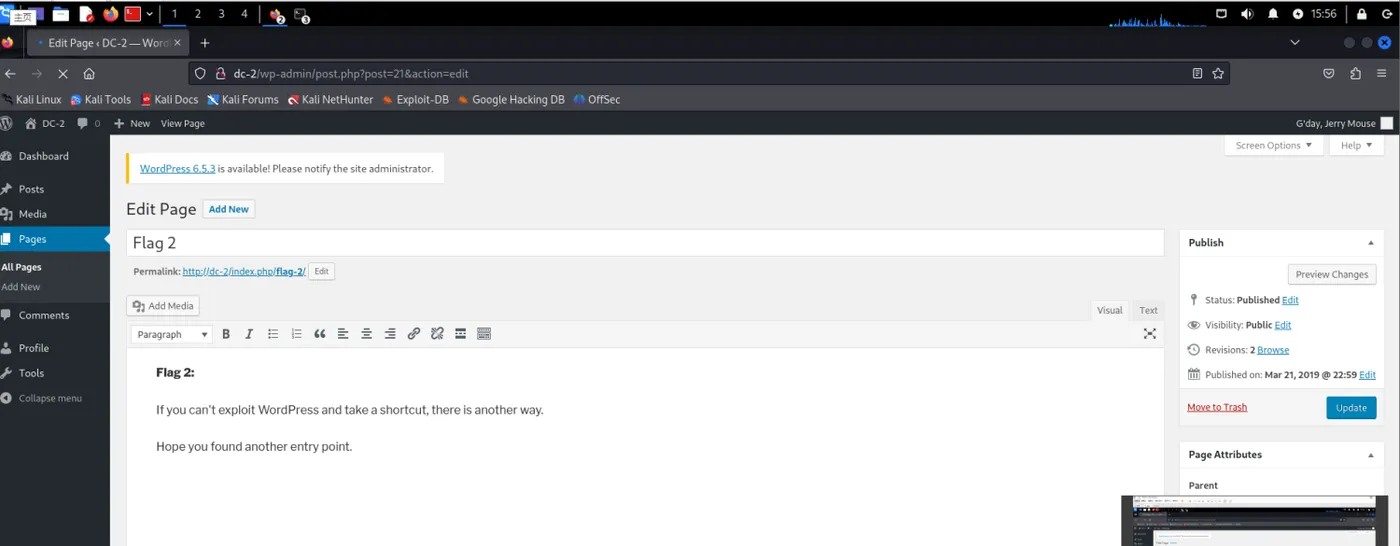Image resolution: width=1400 pixels, height=546 pixels.
Task: Open the Add Media button
Action: [163, 306]
